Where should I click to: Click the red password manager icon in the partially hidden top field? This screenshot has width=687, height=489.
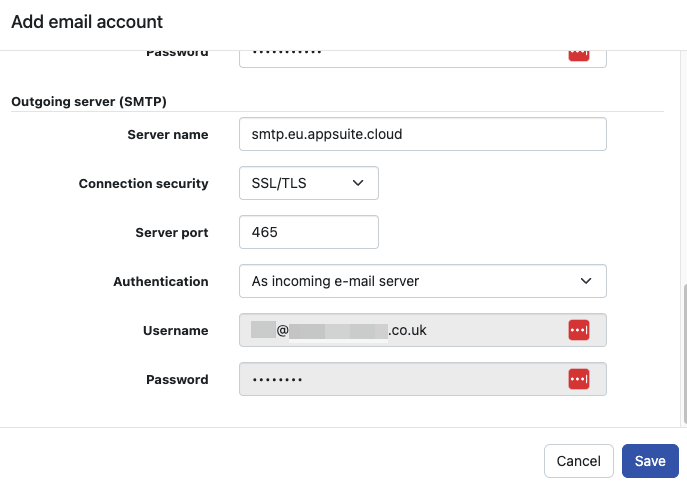coord(578,55)
